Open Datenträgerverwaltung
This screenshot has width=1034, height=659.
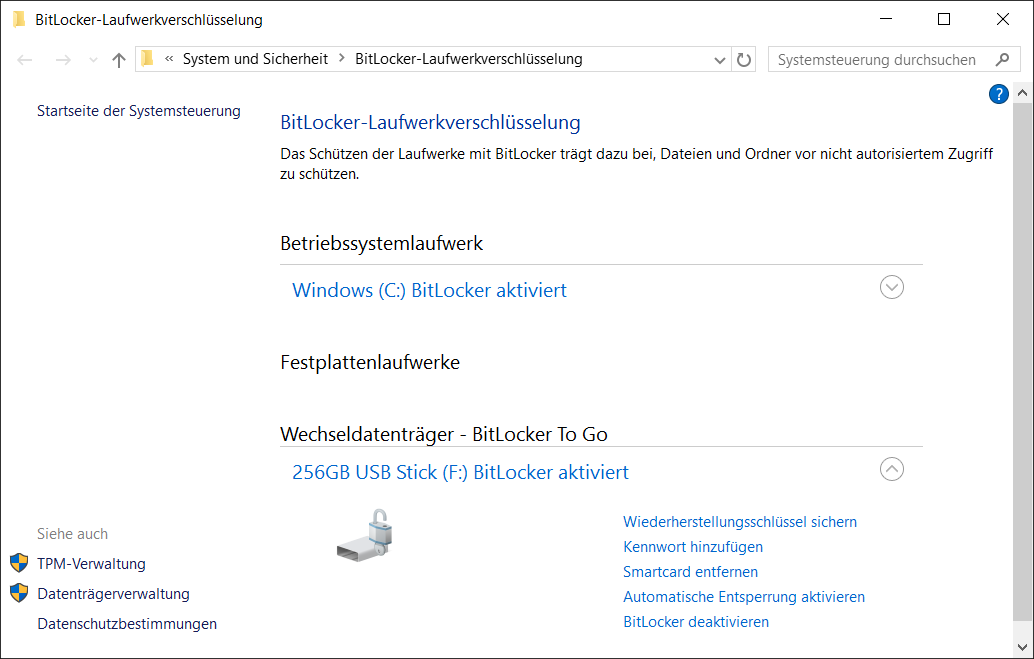(x=113, y=594)
